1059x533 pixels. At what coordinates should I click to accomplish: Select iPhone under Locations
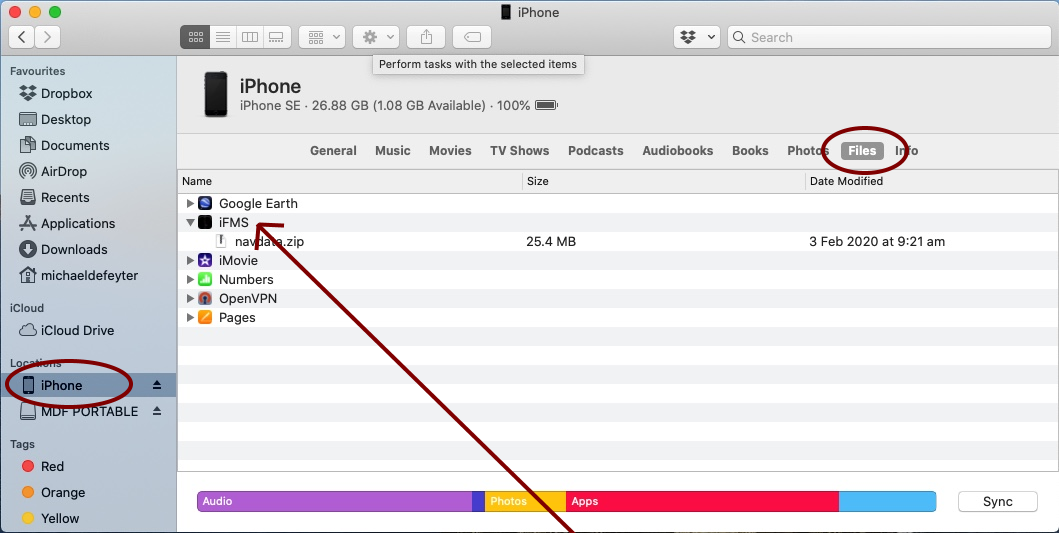(x=88, y=385)
